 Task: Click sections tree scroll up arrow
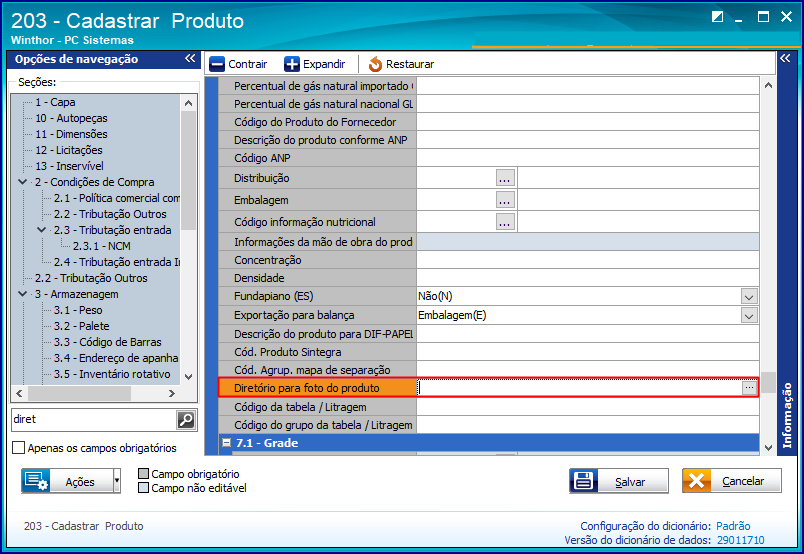[188, 103]
